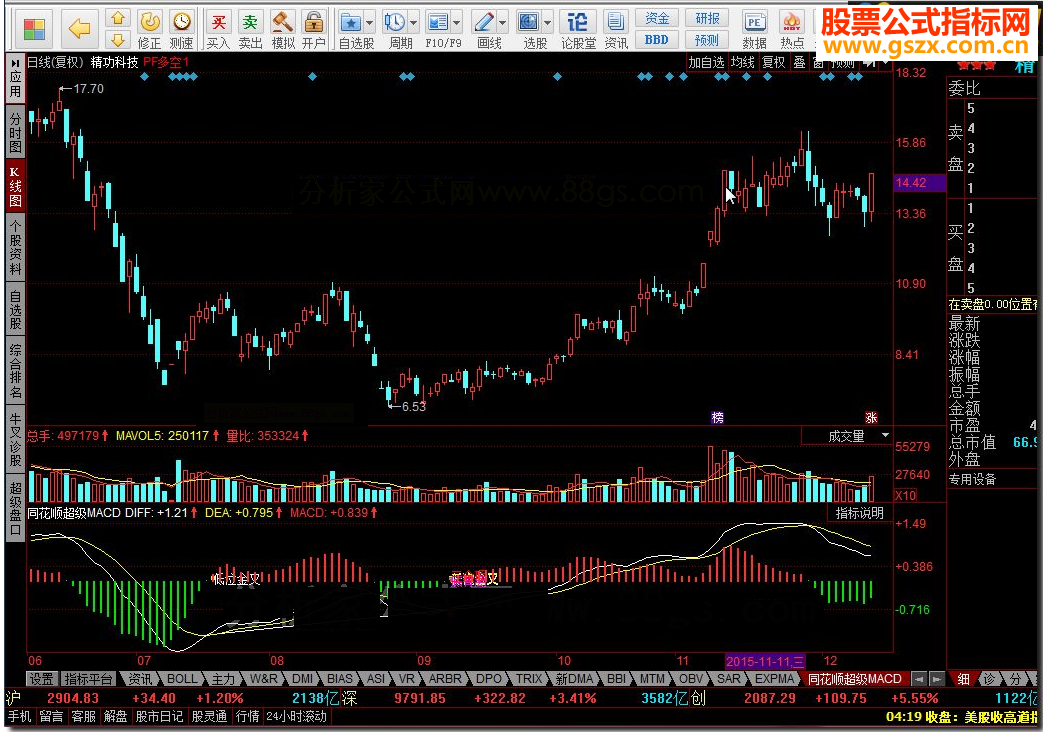Expand the 画线 dropdown arrow

[502, 23]
